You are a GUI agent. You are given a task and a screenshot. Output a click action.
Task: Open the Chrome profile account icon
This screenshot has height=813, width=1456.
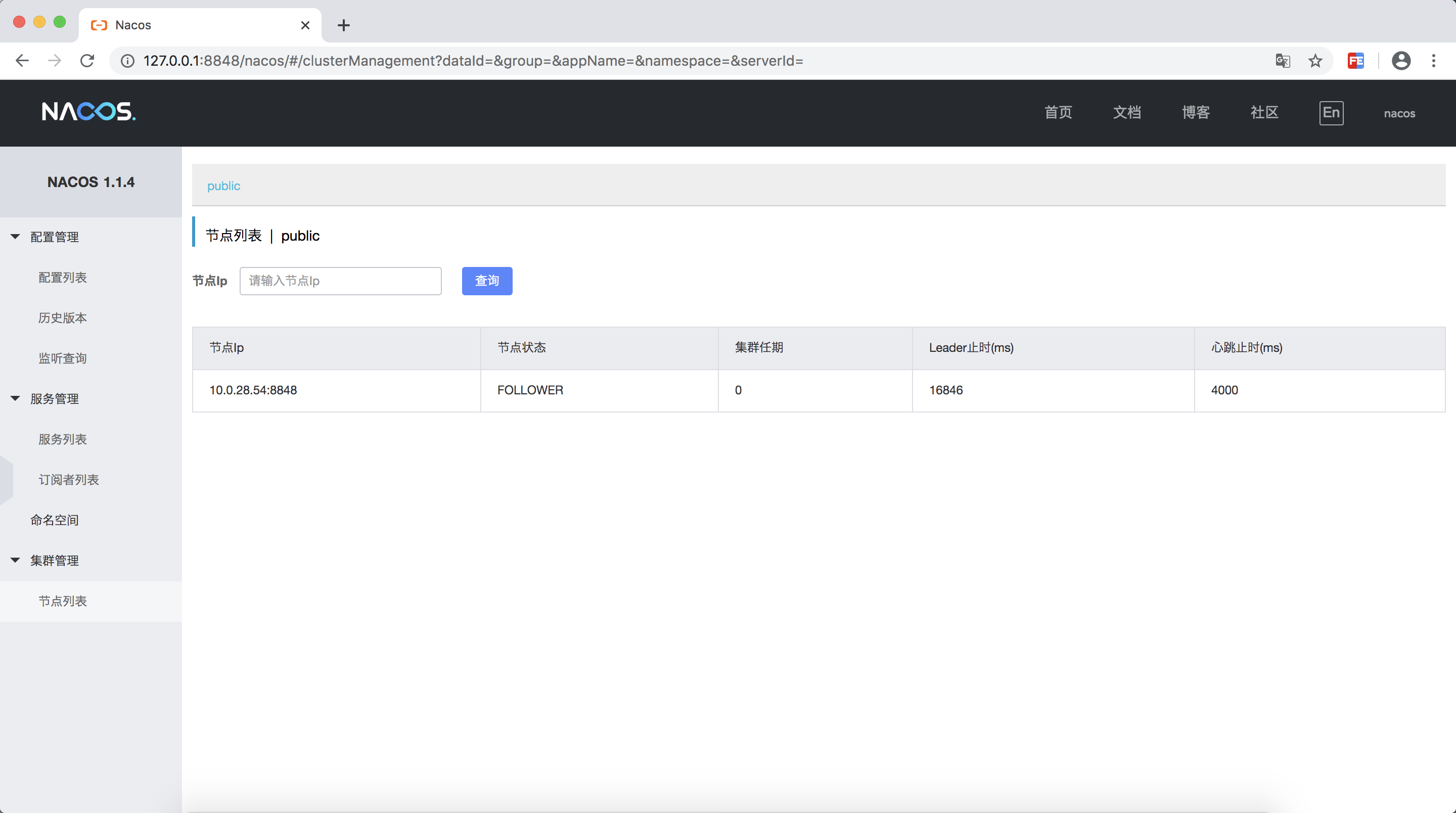[x=1401, y=61]
